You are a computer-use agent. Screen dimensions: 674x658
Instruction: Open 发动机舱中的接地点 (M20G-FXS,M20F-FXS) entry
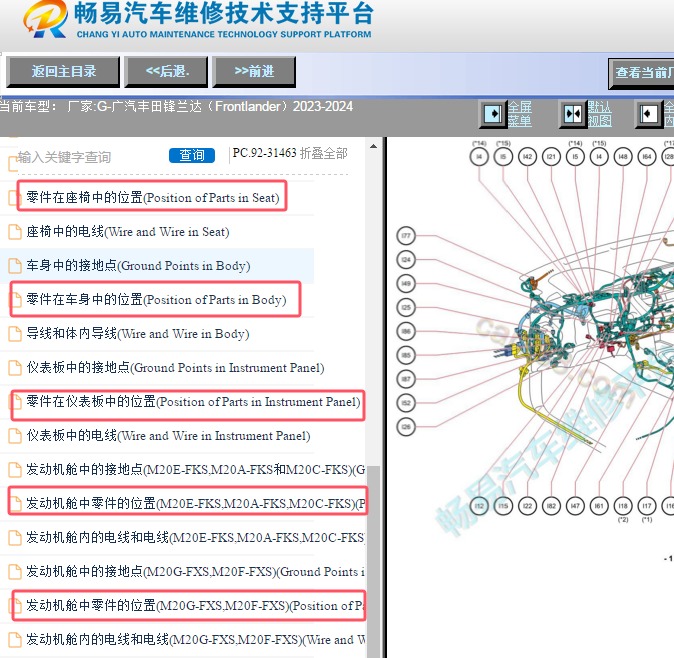tap(196, 571)
